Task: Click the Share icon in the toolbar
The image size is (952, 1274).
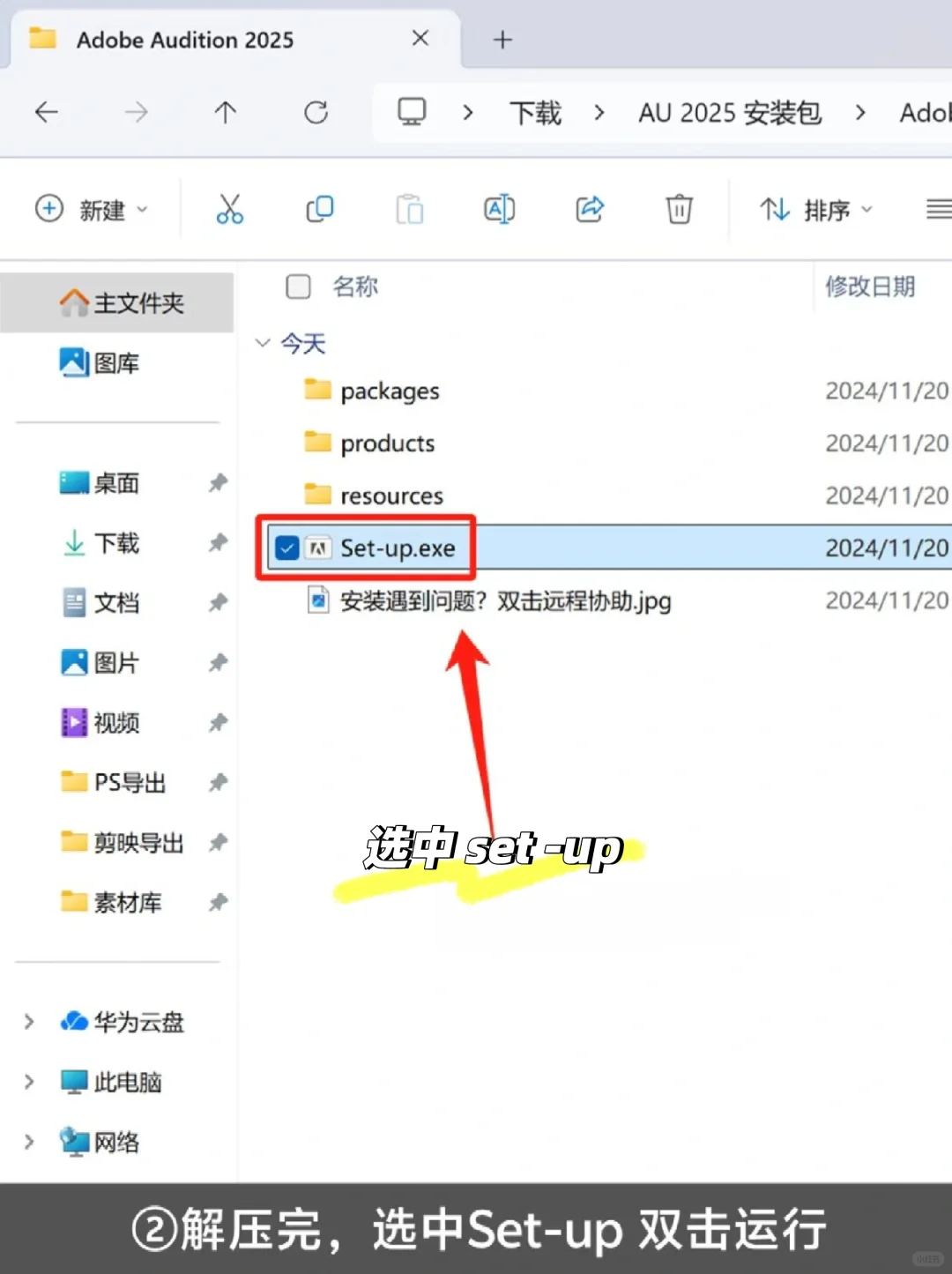Action: coord(589,209)
